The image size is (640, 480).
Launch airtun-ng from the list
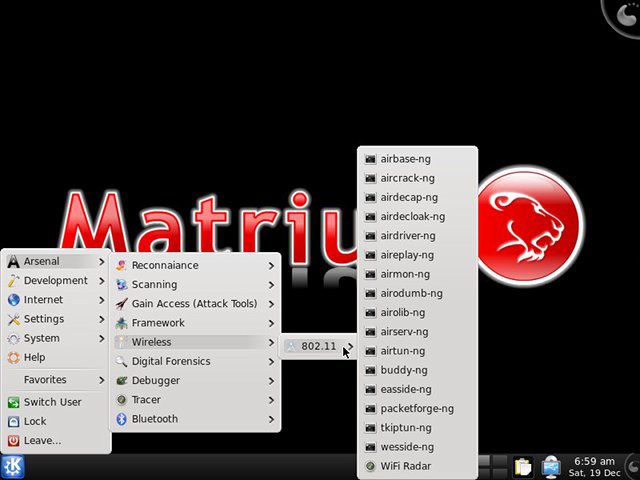pyautogui.click(x=417, y=351)
